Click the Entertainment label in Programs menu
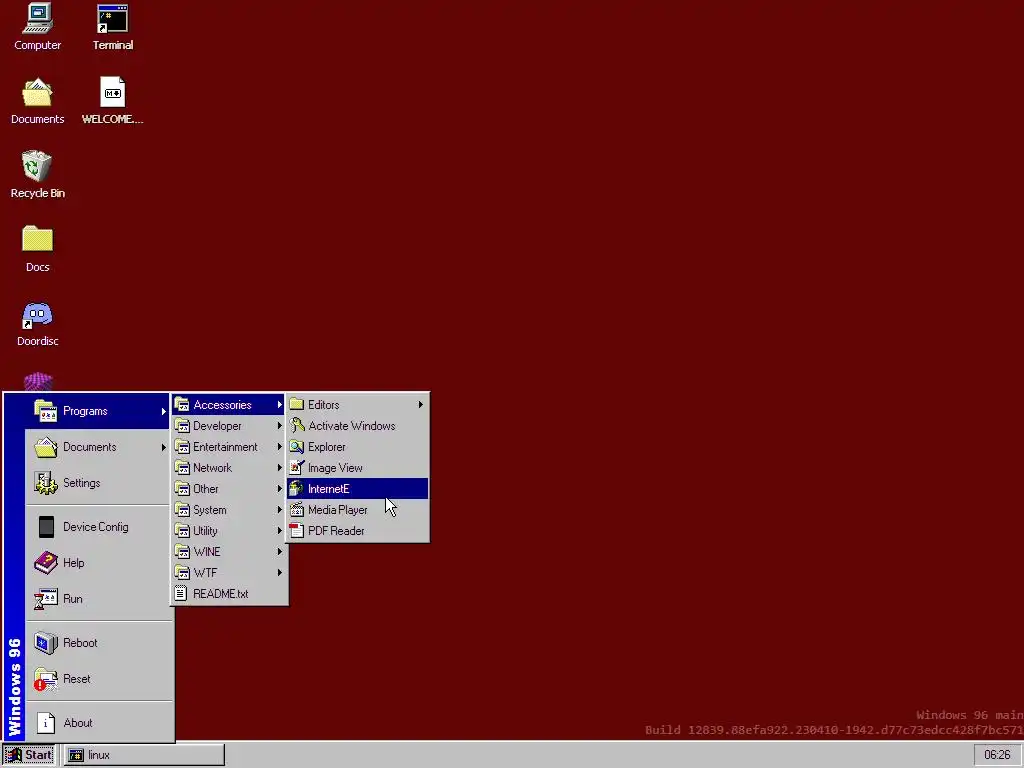 [x=225, y=447]
